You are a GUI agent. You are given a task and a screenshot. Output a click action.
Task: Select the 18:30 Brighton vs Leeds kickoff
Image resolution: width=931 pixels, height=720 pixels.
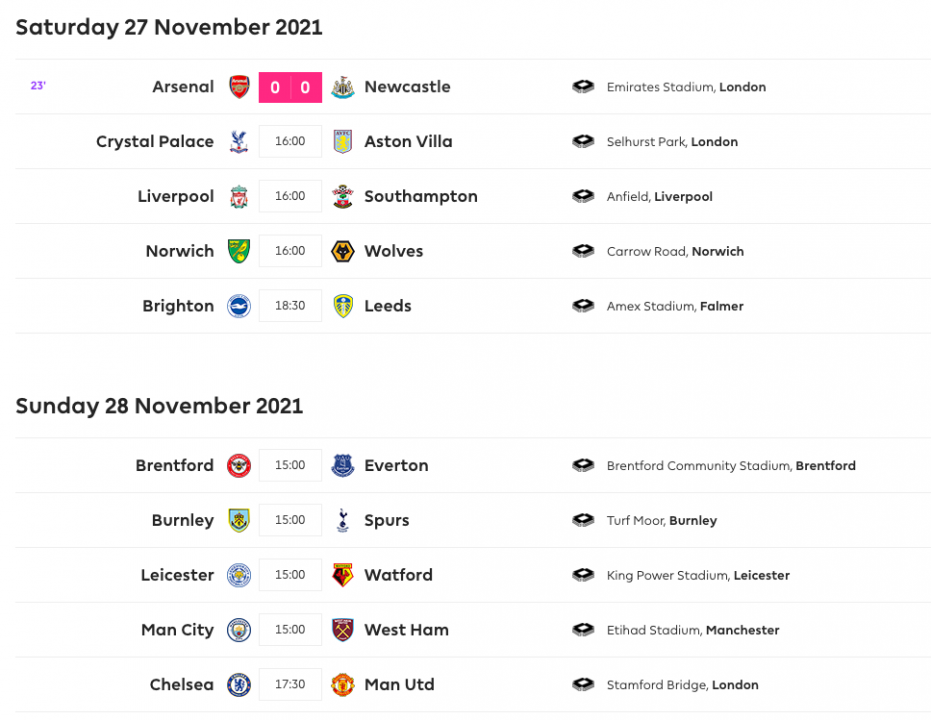pos(290,306)
